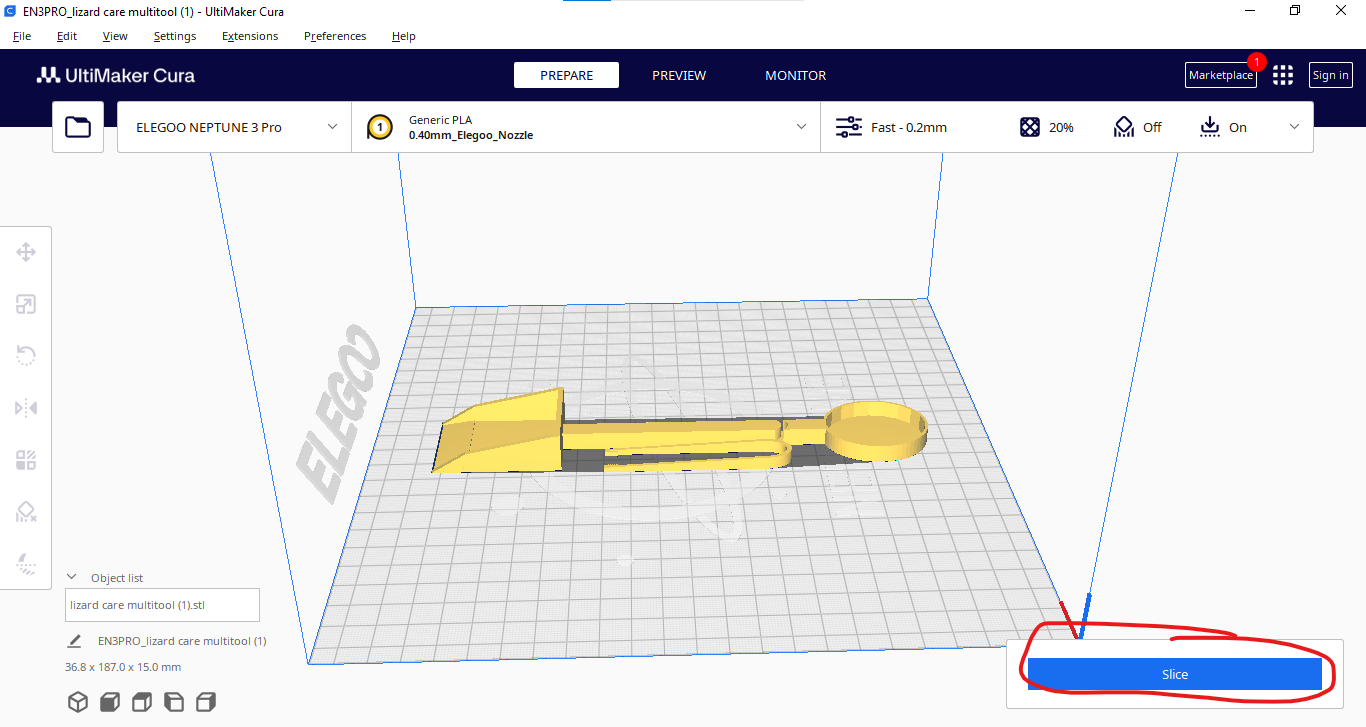This screenshot has width=1366, height=727.
Task: Collapse the Object list section
Action: click(72, 577)
